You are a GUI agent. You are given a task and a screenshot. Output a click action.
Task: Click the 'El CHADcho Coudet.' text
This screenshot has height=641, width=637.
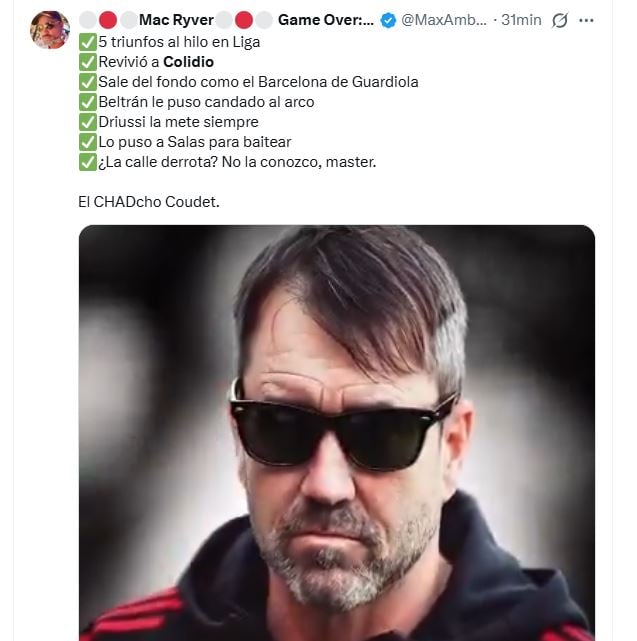click(x=148, y=201)
